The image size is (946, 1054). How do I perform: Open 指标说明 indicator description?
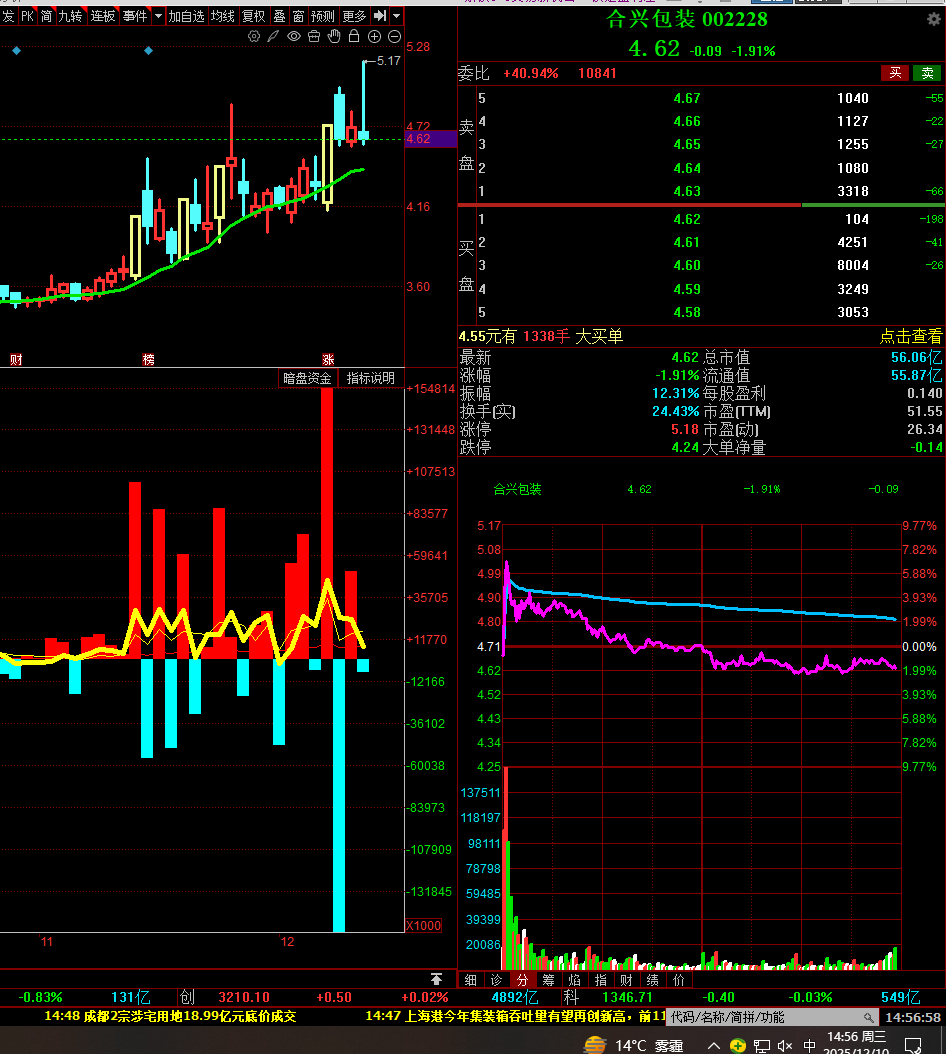pyautogui.click(x=370, y=378)
